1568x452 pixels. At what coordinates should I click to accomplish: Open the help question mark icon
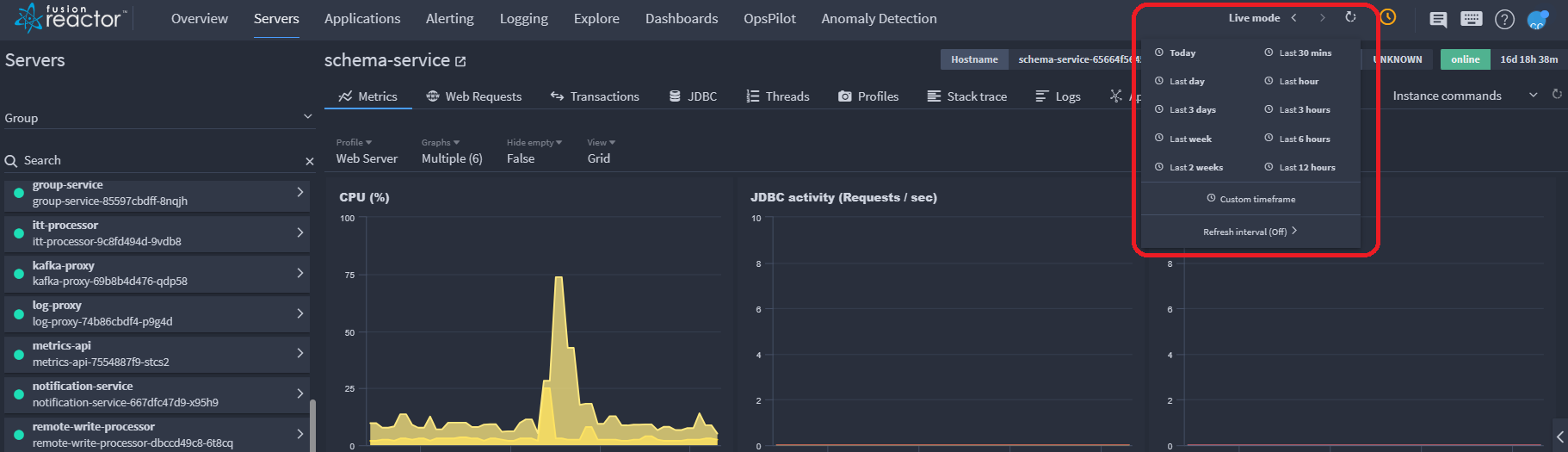pyautogui.click(x=1504, y=19)
